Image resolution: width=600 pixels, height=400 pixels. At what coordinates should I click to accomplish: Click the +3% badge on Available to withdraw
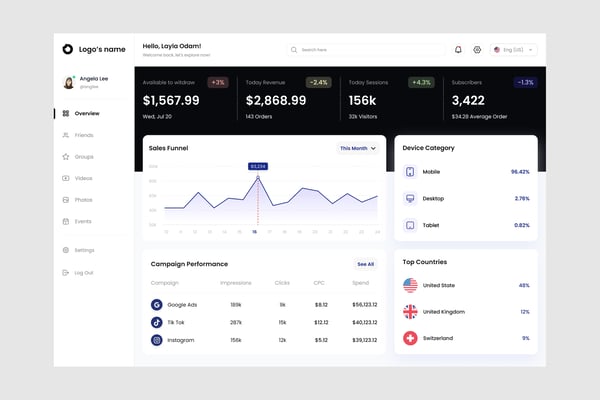pyautogui.click(x=218, y=82)
